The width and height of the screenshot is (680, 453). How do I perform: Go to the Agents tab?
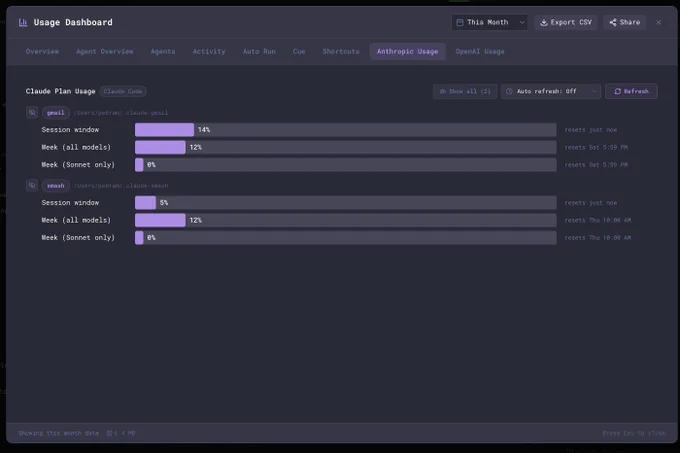pos(163,51)
